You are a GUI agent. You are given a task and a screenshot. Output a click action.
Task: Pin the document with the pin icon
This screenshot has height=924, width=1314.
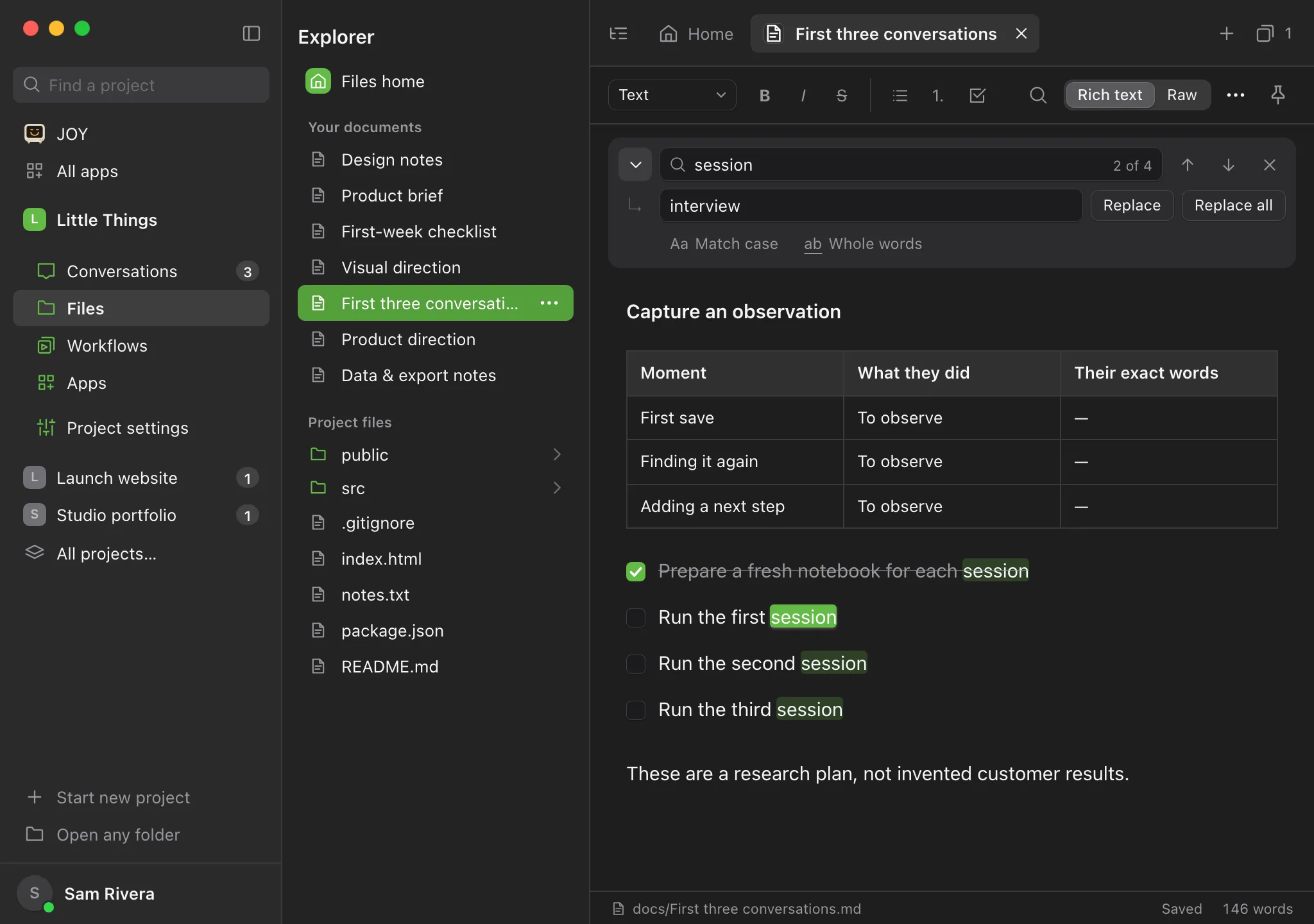click(1277, 95)
